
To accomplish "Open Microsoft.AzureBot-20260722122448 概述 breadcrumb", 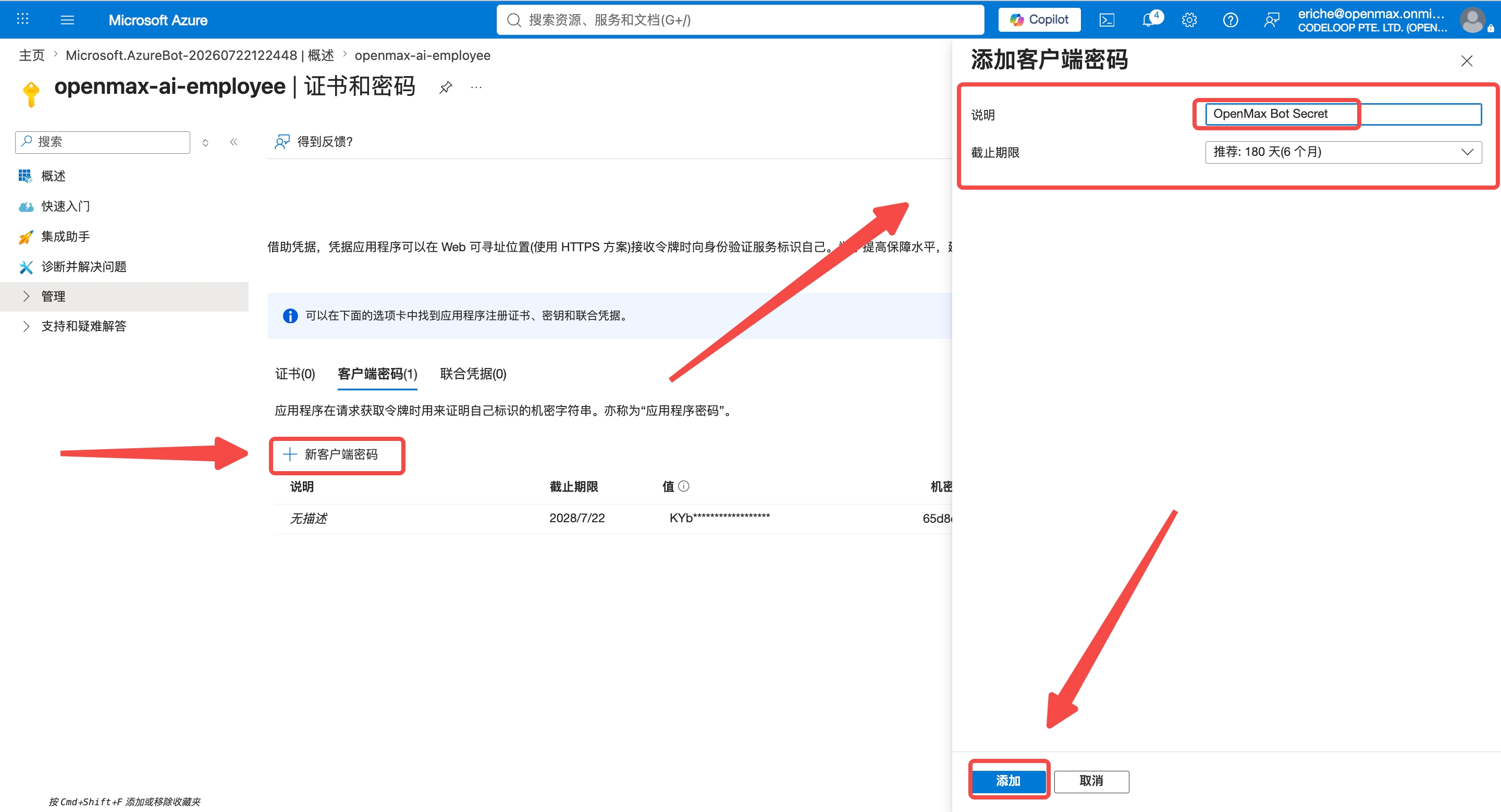I will [199, 55].
